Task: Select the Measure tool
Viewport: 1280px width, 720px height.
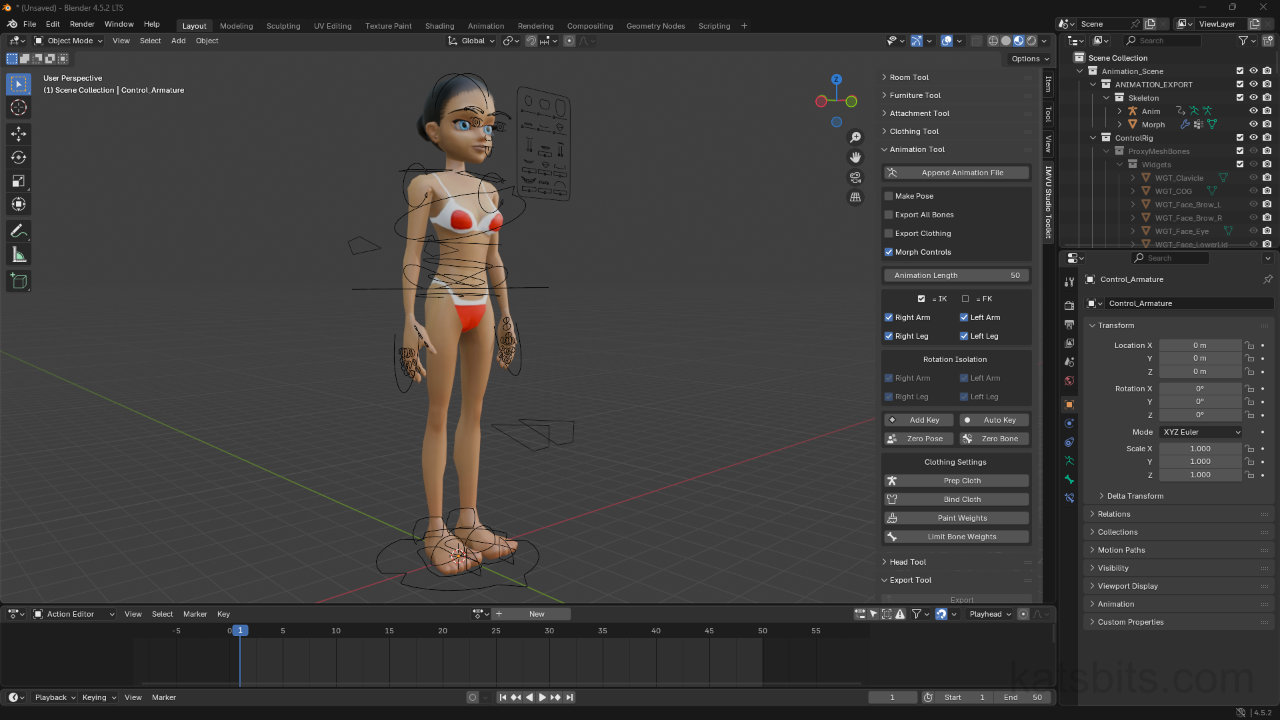Action: [18, 255]
